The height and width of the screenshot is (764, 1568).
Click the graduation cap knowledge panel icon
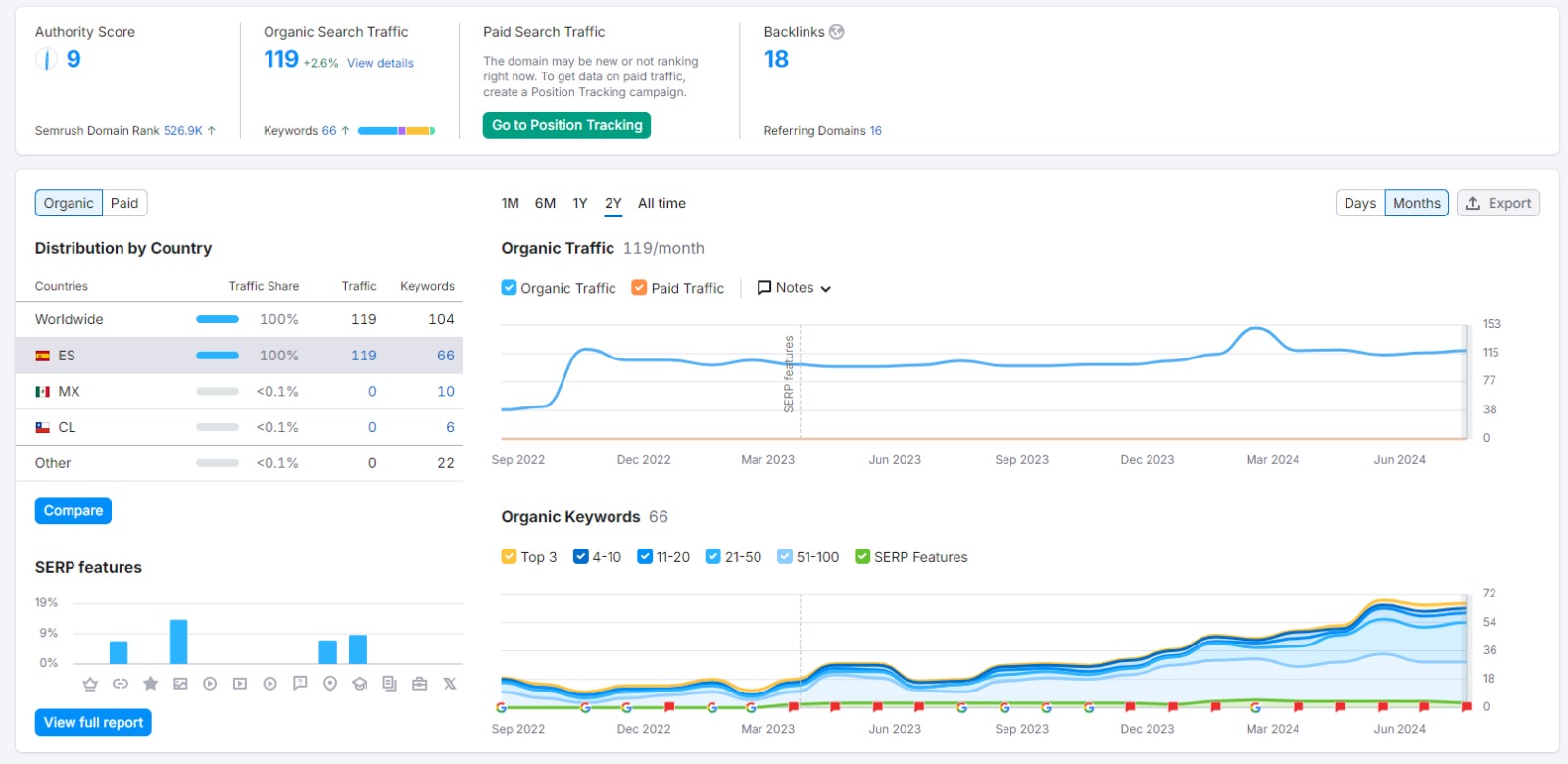(360, 684)
